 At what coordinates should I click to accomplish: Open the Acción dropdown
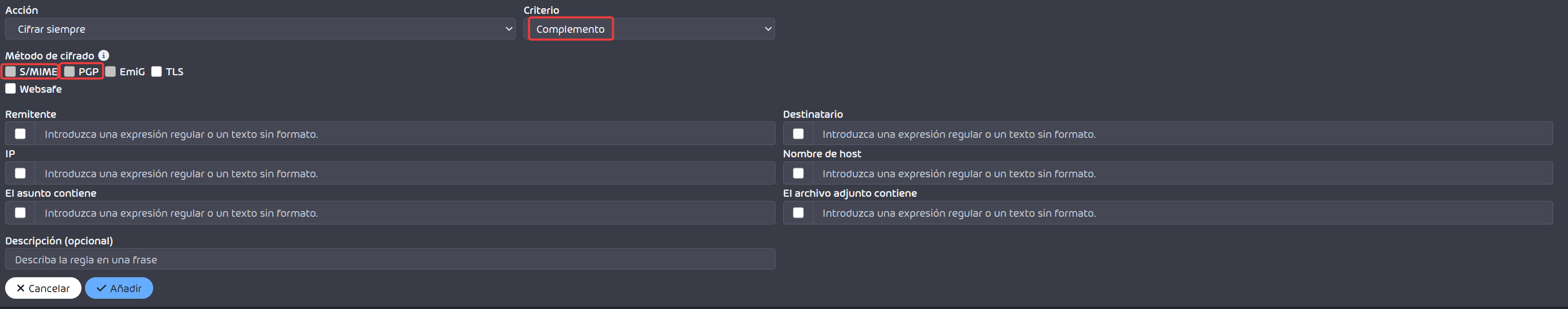point(261,29)
